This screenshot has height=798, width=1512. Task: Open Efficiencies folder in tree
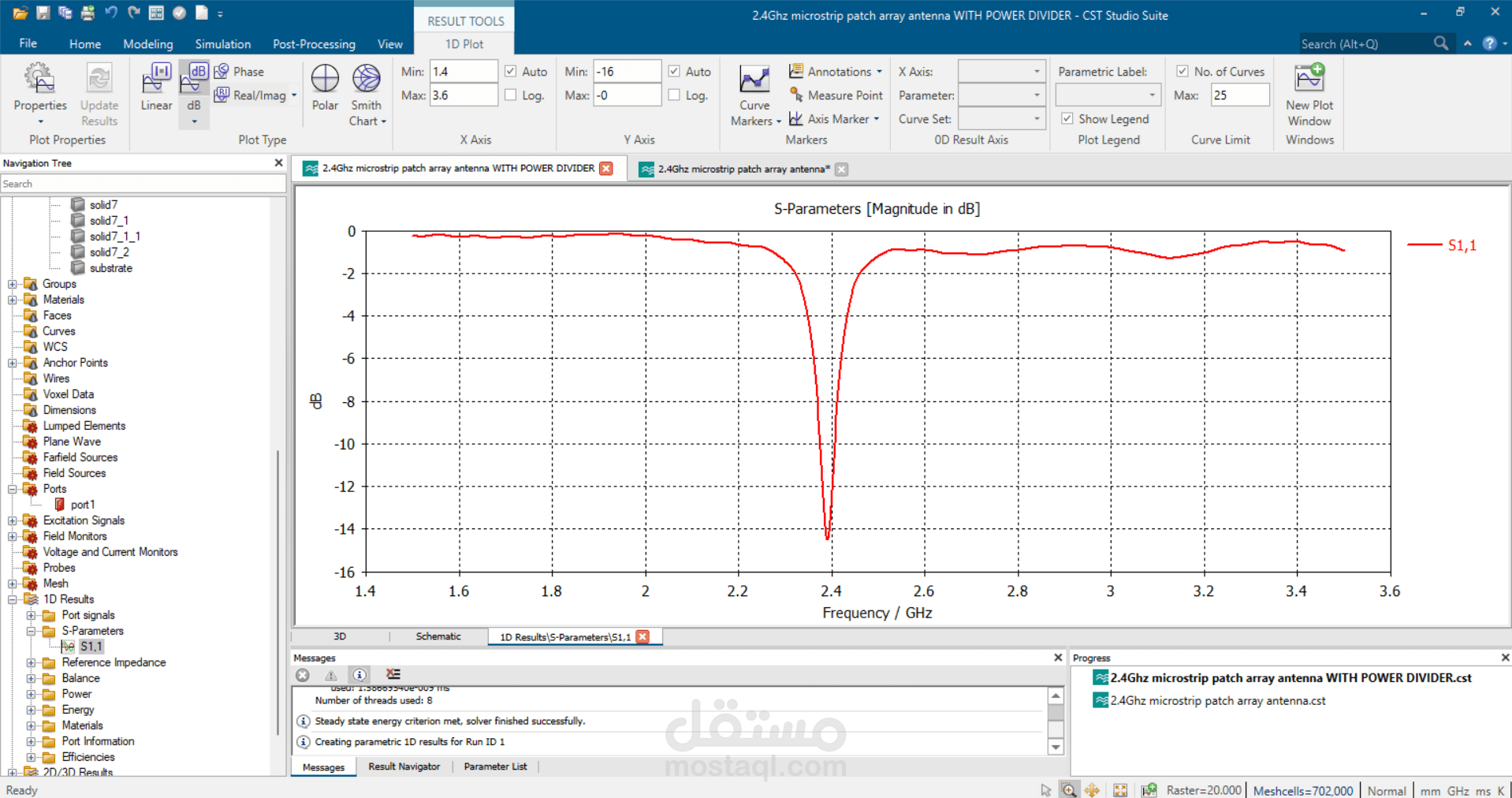88,757
